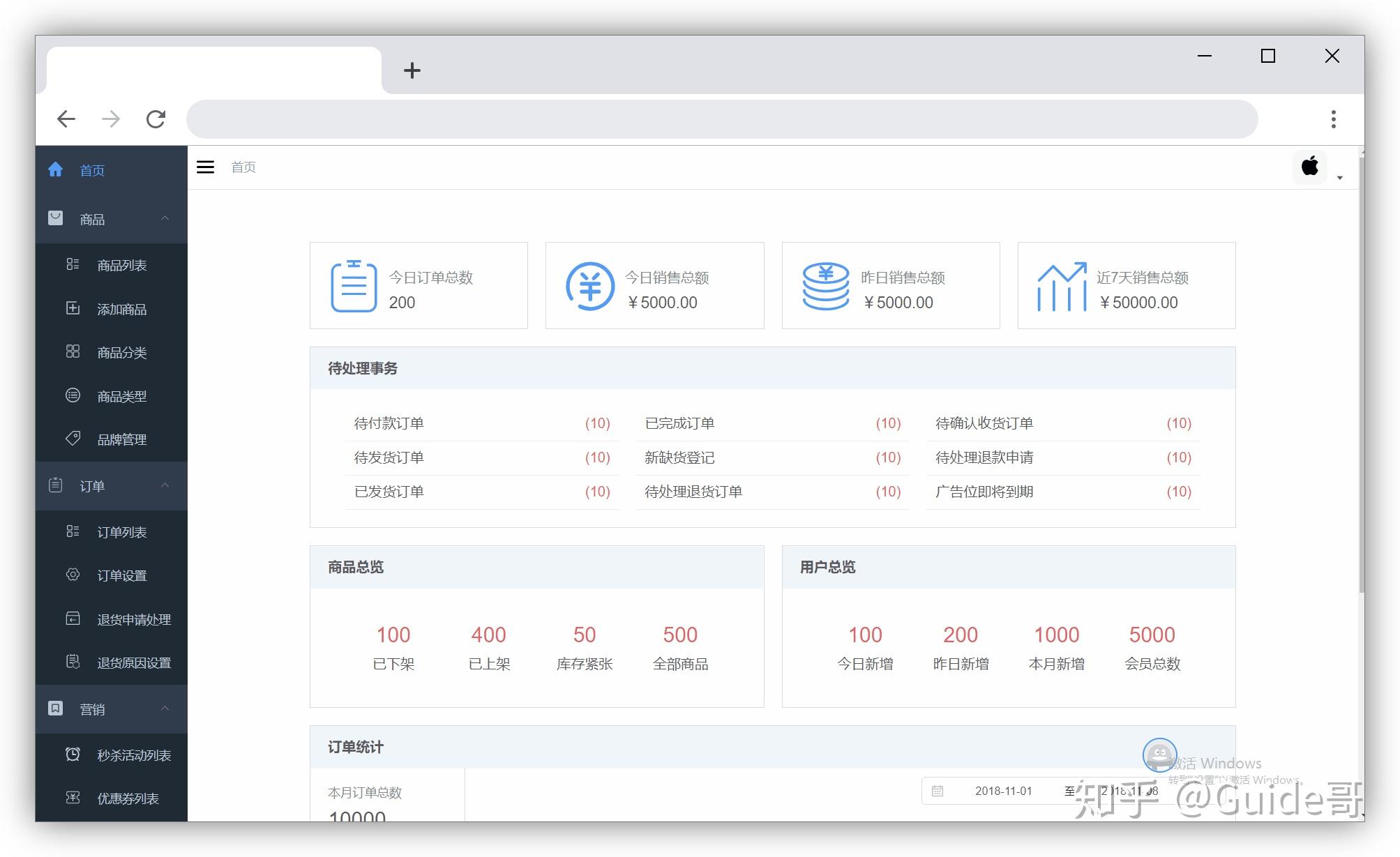1400x857 pixels.
Task: Click the 2018-11-01 start date field
Action: [1004, 791]
